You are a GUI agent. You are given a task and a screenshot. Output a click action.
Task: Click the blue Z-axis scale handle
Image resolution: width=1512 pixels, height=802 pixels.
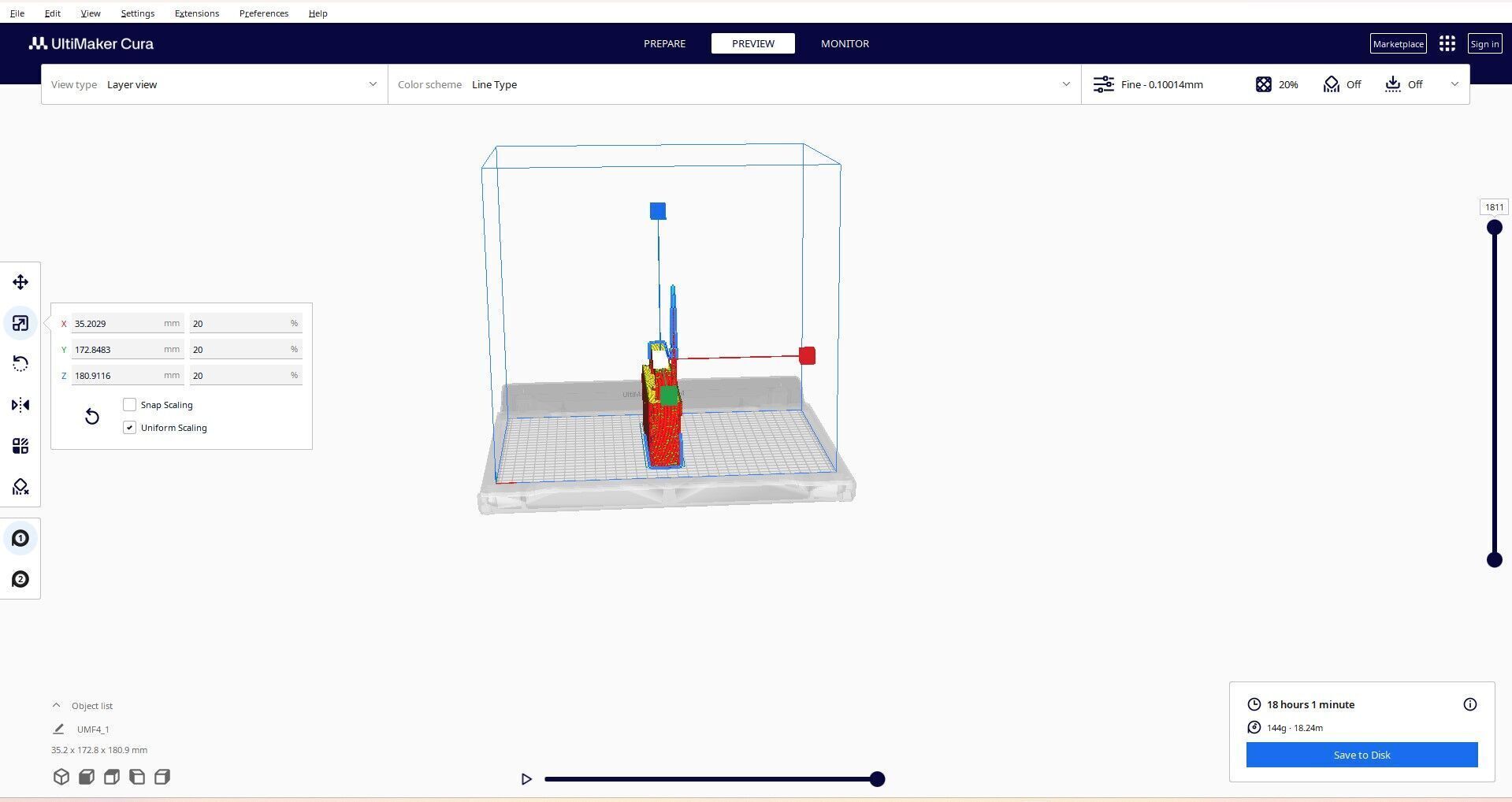tap(658, 210)
